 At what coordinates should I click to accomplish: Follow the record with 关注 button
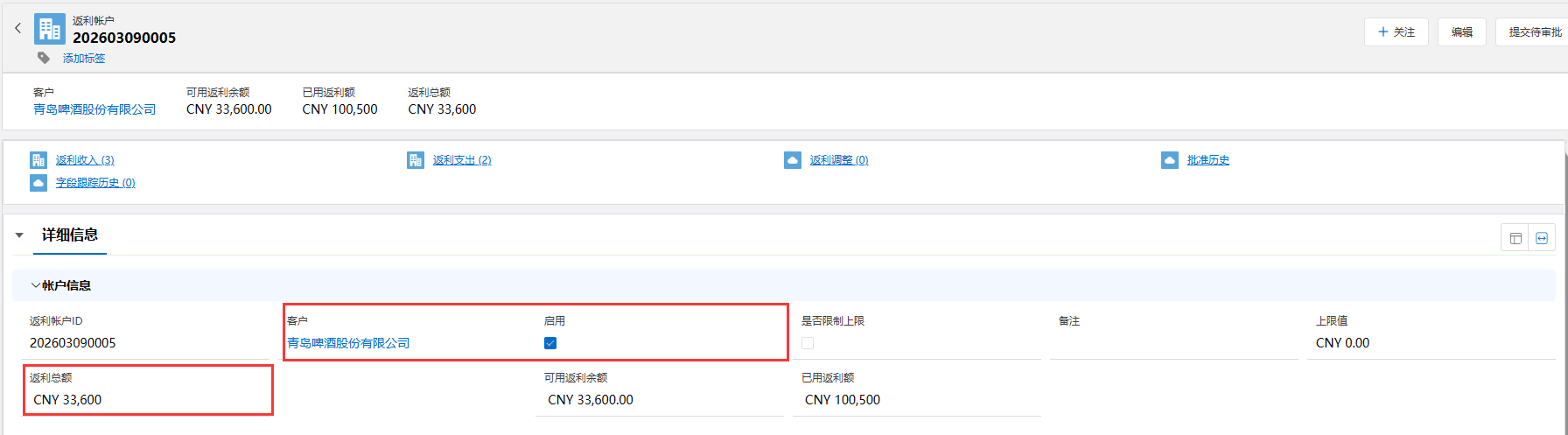(x=1396, y=32)
